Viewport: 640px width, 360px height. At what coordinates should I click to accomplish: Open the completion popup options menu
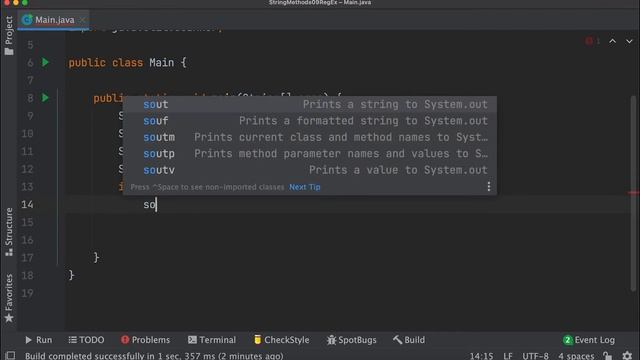click(x=489, y=187)
